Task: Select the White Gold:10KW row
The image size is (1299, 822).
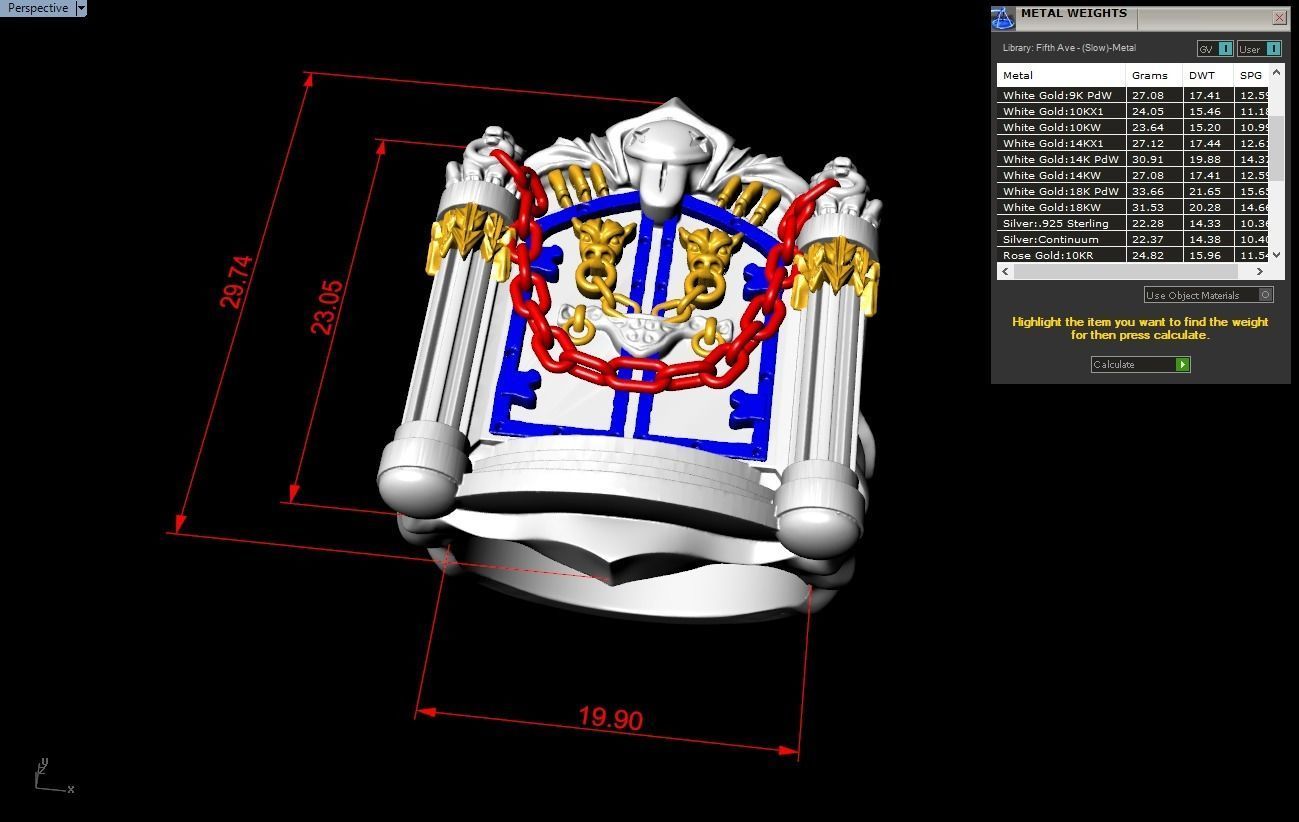Action: 1133,127
